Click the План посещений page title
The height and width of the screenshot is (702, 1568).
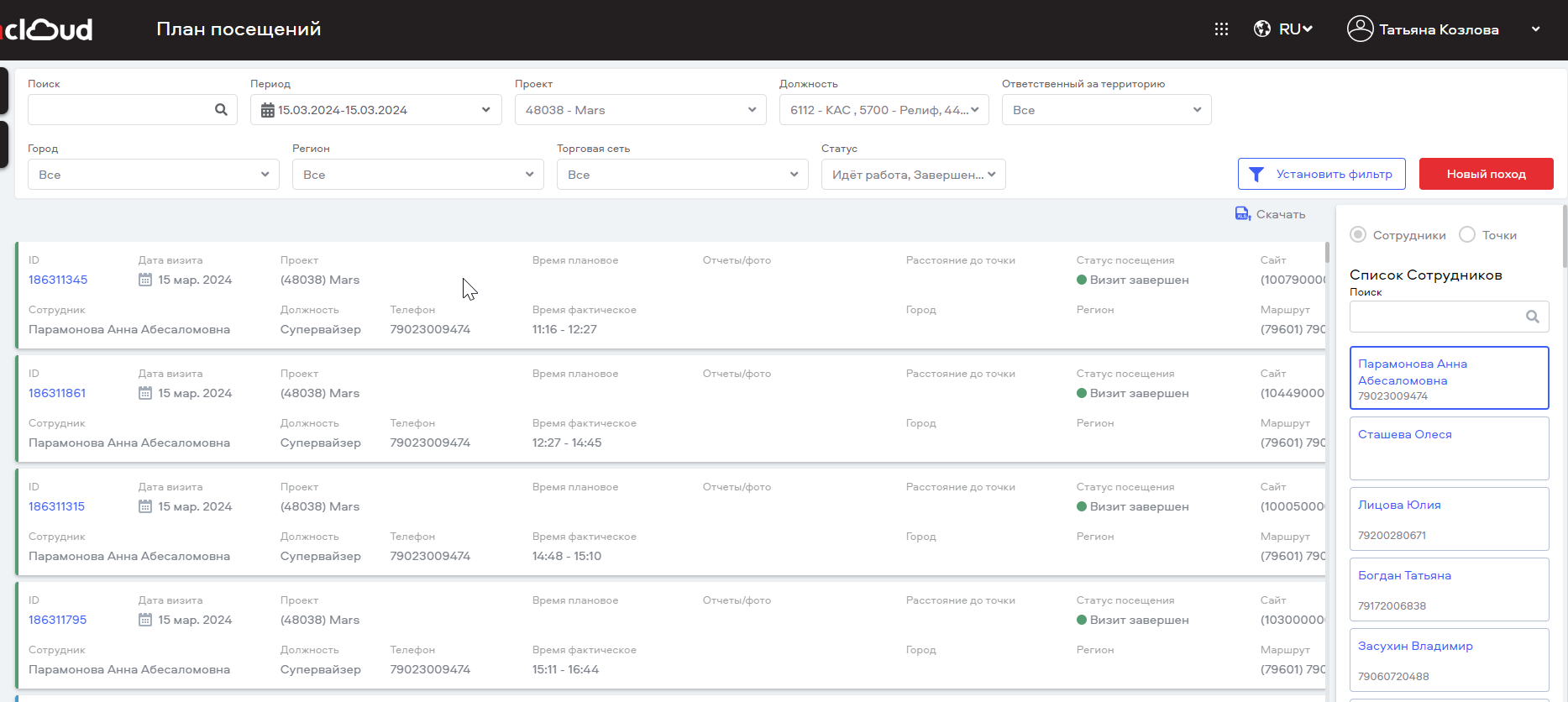click(x=239, y=29)
